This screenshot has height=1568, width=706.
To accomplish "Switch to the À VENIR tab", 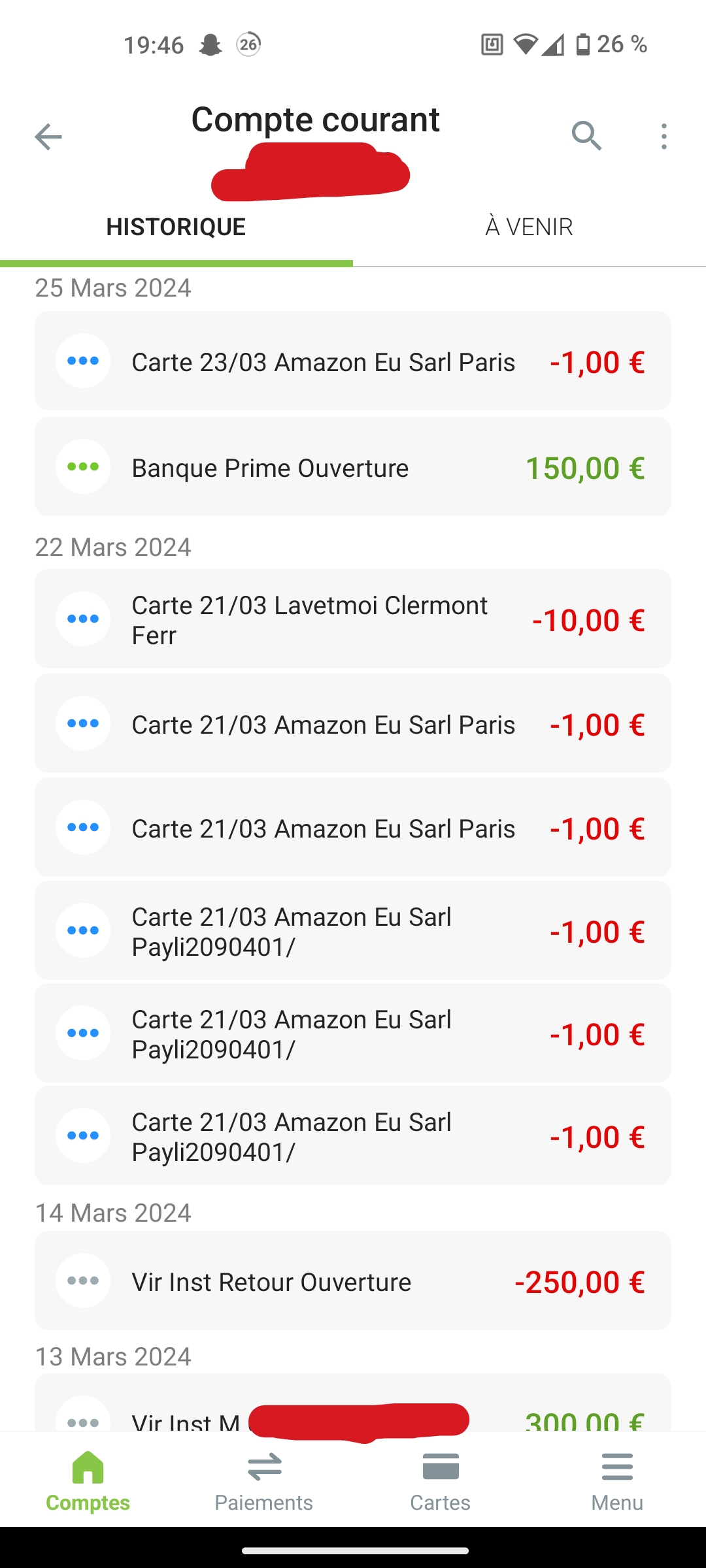I will point(529,227).
